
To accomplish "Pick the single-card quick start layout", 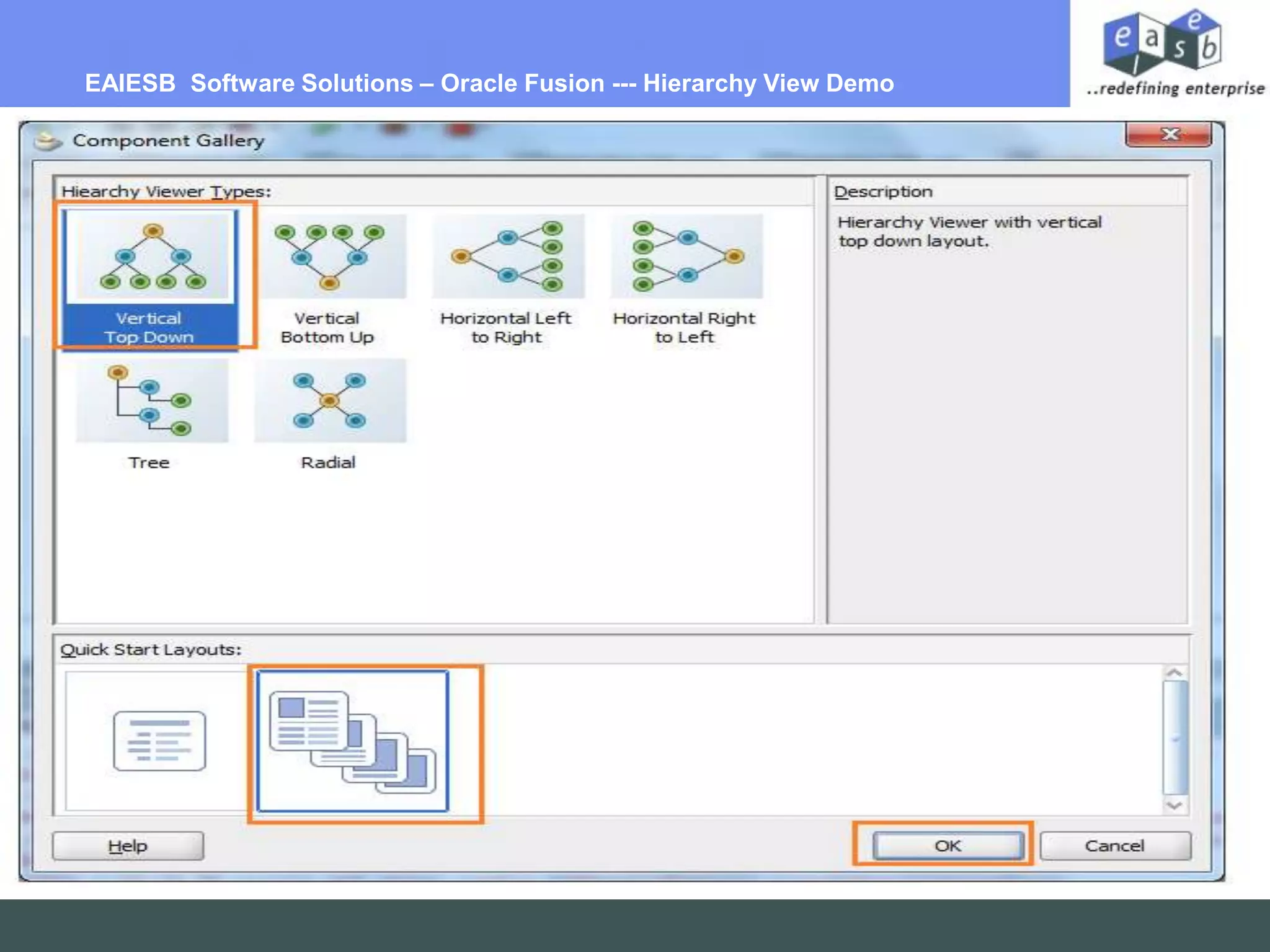I will [159, 741].
